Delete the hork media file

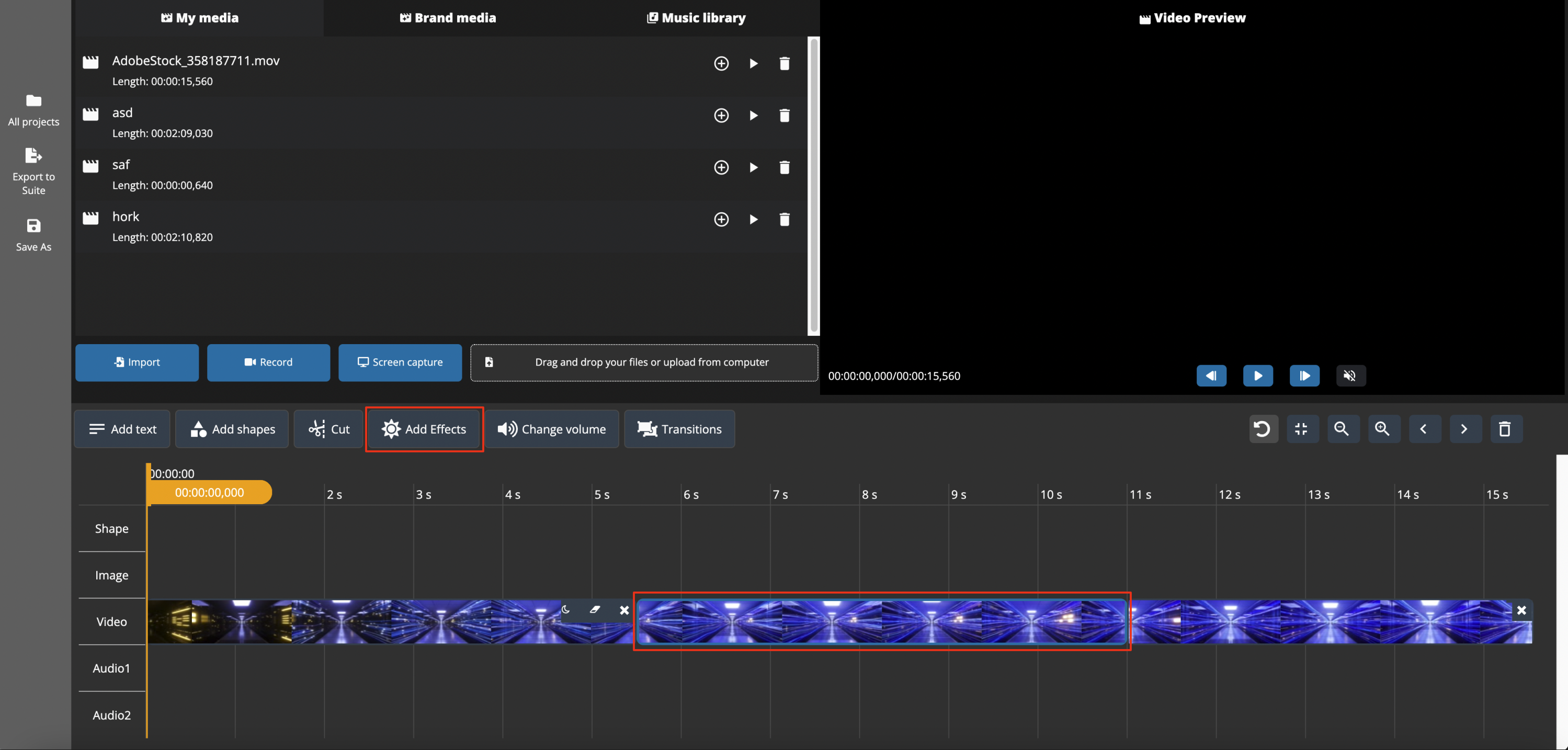tap(785, 219)
